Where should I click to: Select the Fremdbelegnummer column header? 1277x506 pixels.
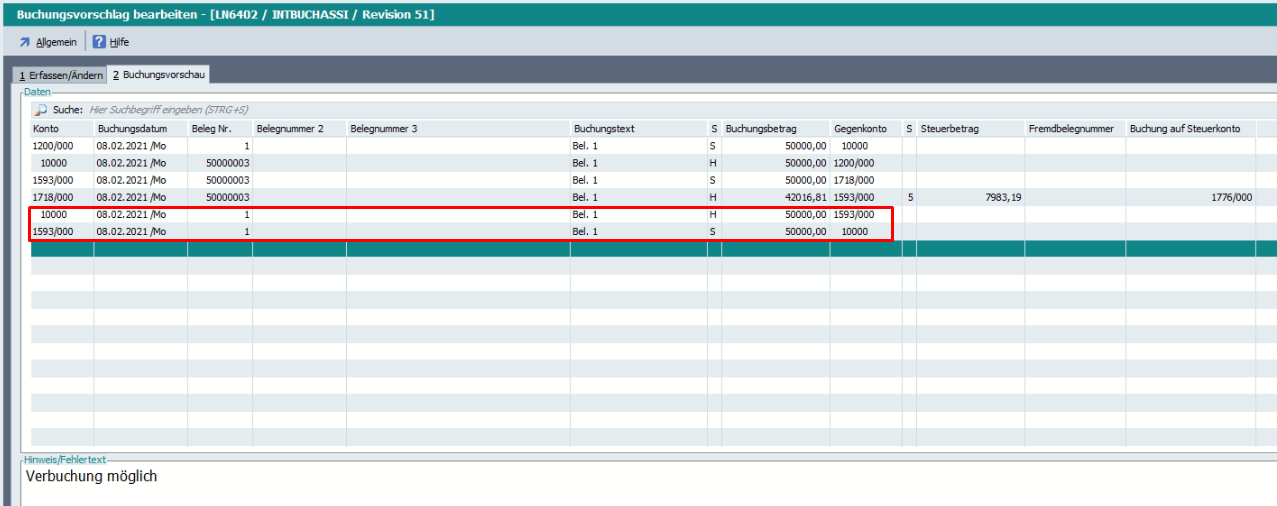pos(1071,129)
